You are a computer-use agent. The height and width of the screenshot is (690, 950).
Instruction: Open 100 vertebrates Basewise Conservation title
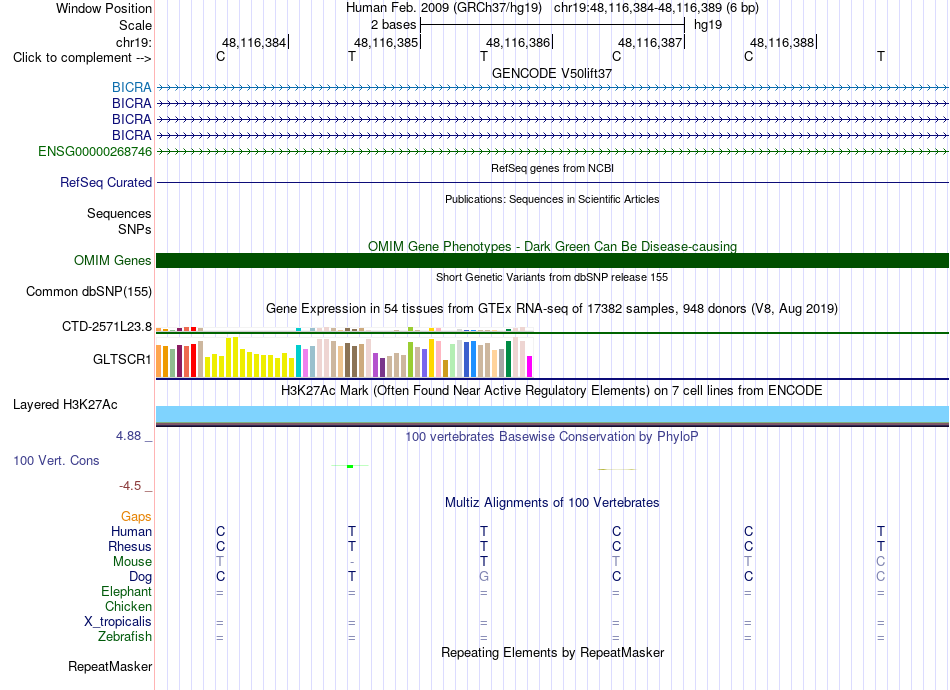(x=552, y=437)
